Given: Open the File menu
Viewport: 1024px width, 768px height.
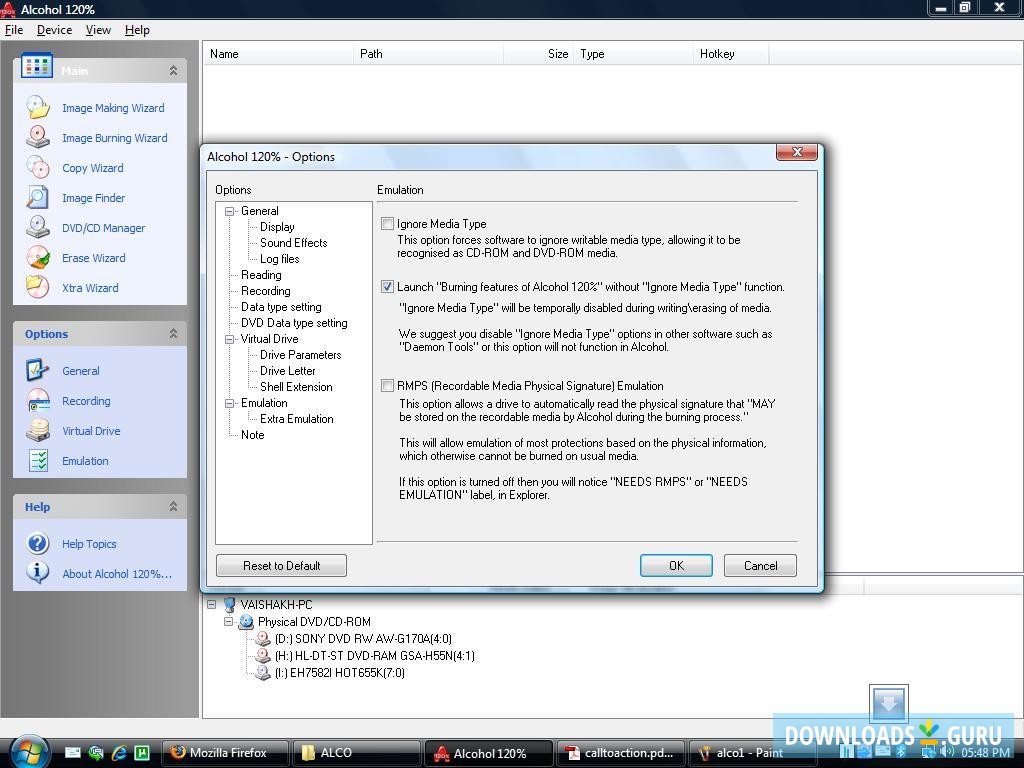Looking at the screenshot, I should [x=14, y=30].
